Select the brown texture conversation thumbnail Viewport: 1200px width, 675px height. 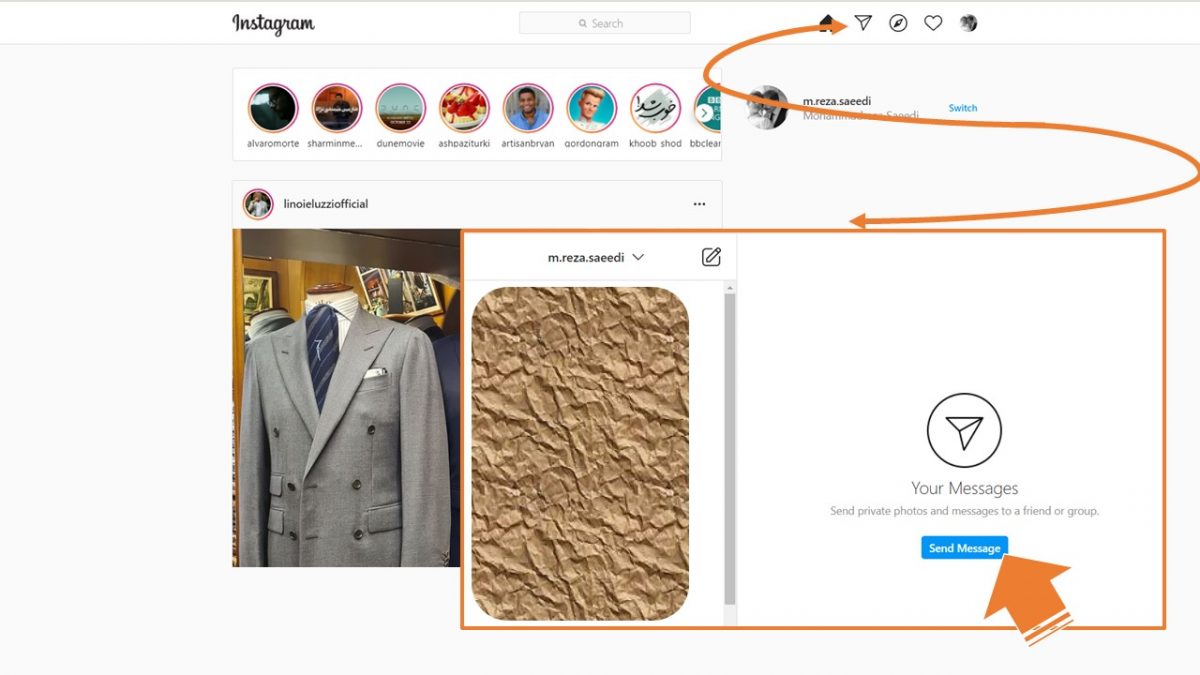tap(580, 455)
